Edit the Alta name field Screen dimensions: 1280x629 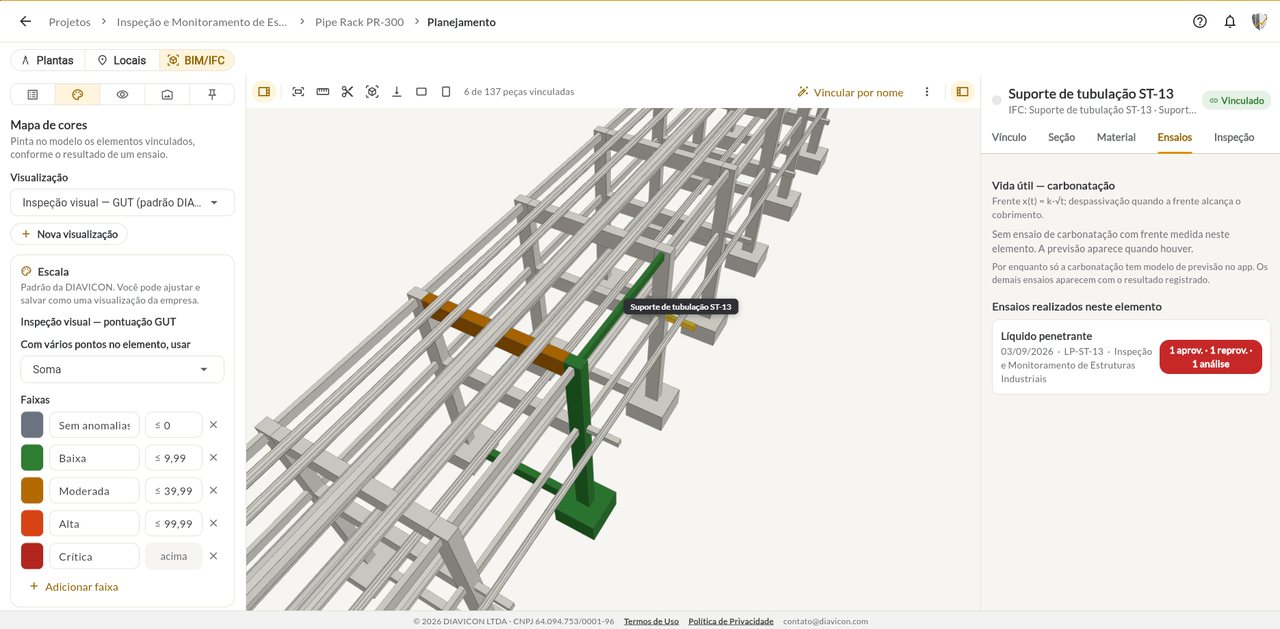click(x=94, y=523)
